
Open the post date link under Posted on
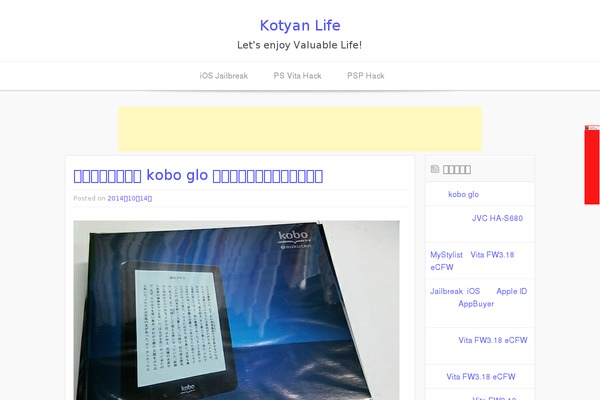(x=130, y=198)
